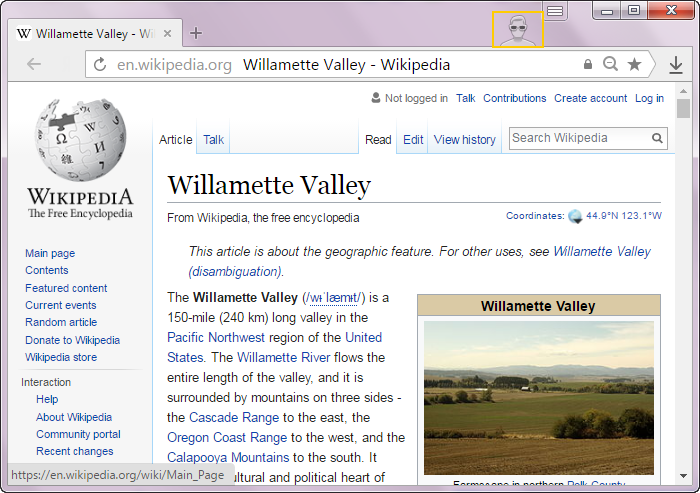Click the Coordinates label link

tap(535, 216)
